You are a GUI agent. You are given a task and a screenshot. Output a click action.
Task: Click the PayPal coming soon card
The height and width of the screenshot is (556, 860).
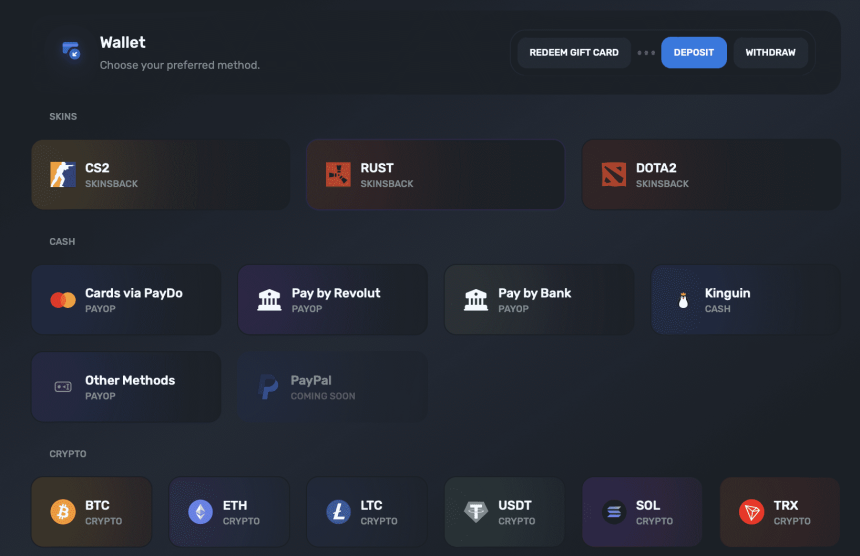pos(332,387)
